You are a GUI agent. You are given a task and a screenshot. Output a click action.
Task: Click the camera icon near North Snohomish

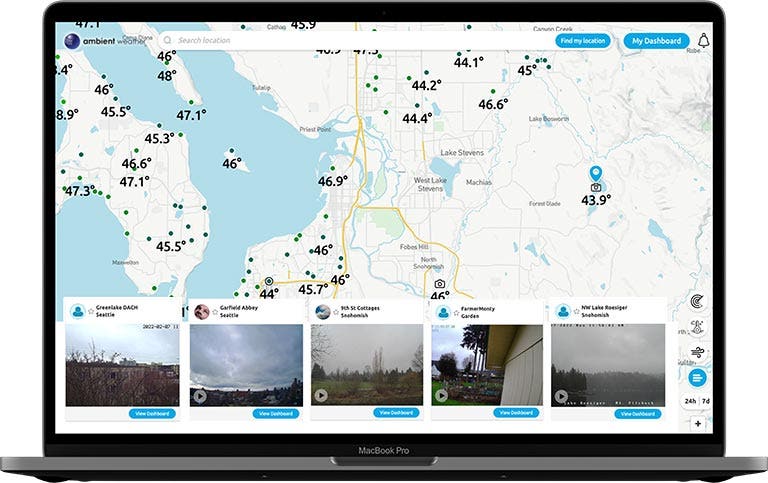pyautogui.click(x=439, y=284)
